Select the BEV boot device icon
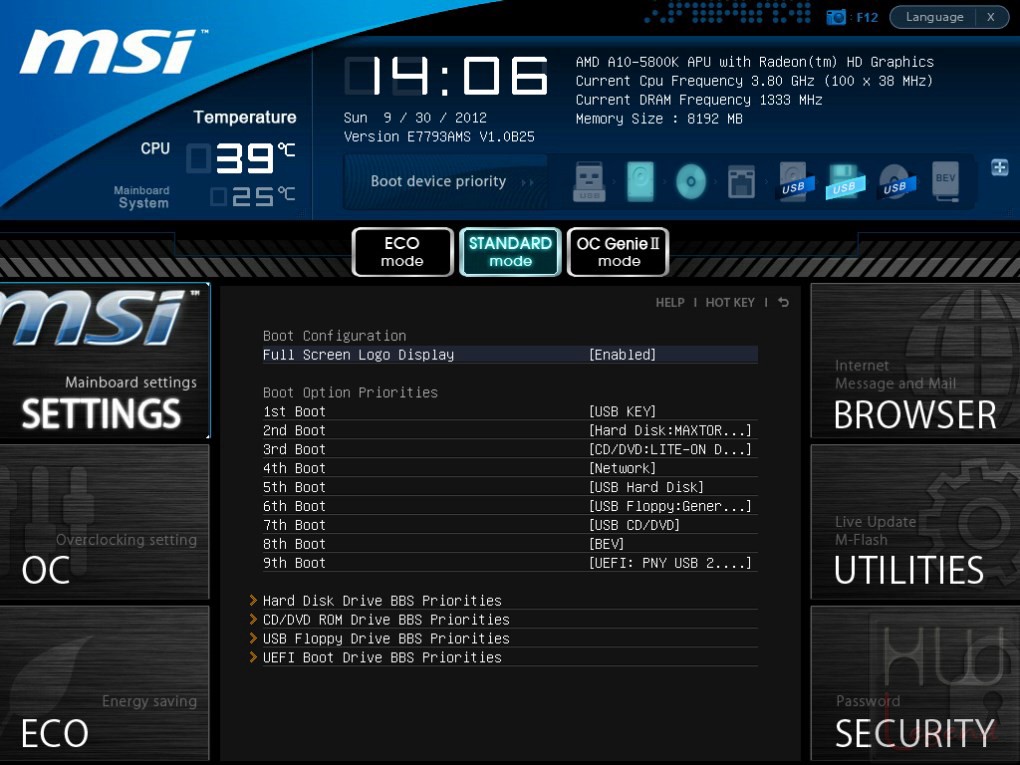The width and height of the screenshot is (1020, 765). 946,181
